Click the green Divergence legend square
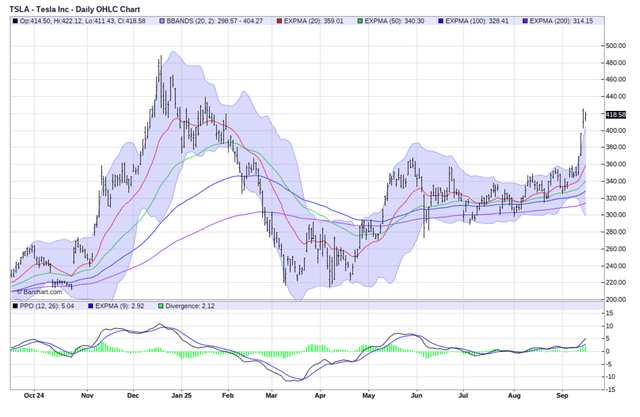 (161, 306)
